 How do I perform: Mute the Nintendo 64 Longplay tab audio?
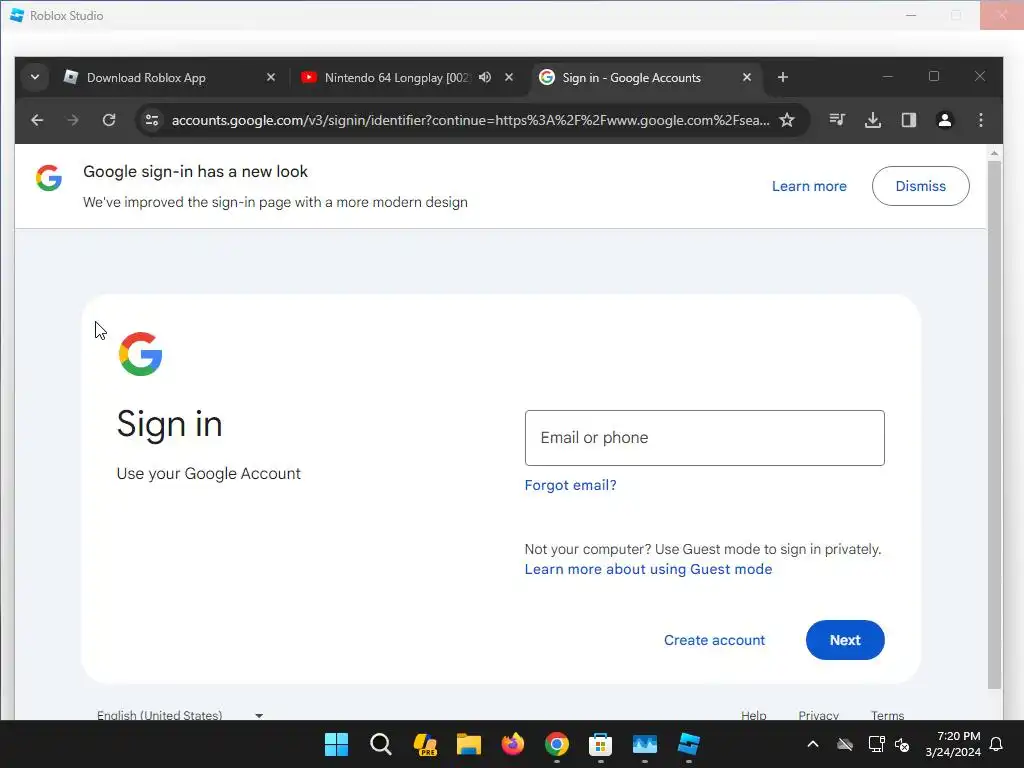[x=485, y=77]
